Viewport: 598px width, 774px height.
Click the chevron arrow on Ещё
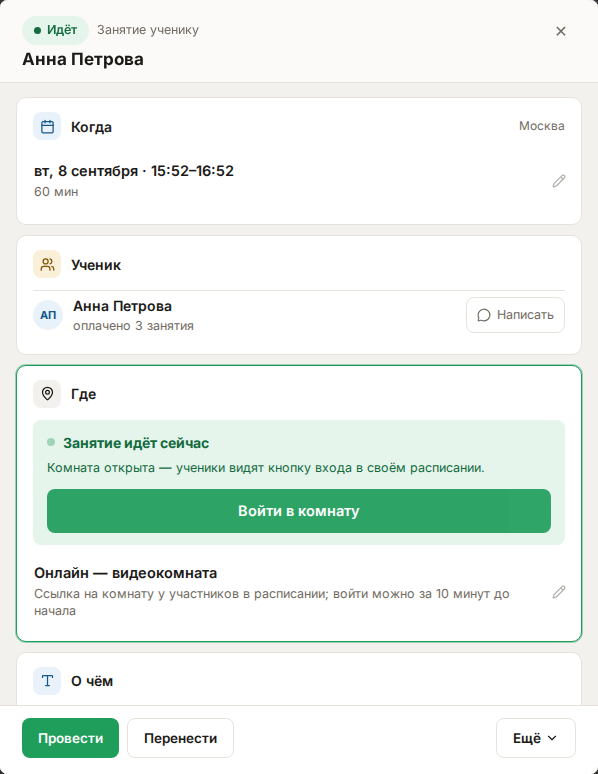(x=552, y=738)
